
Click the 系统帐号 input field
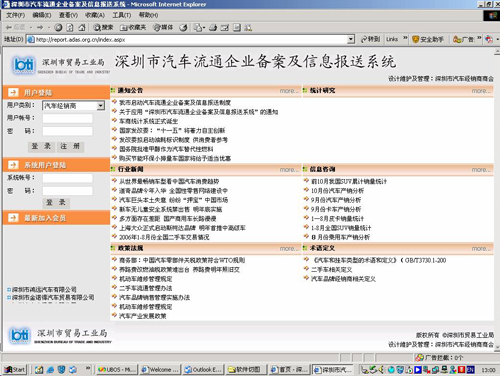tap(67, 178)
